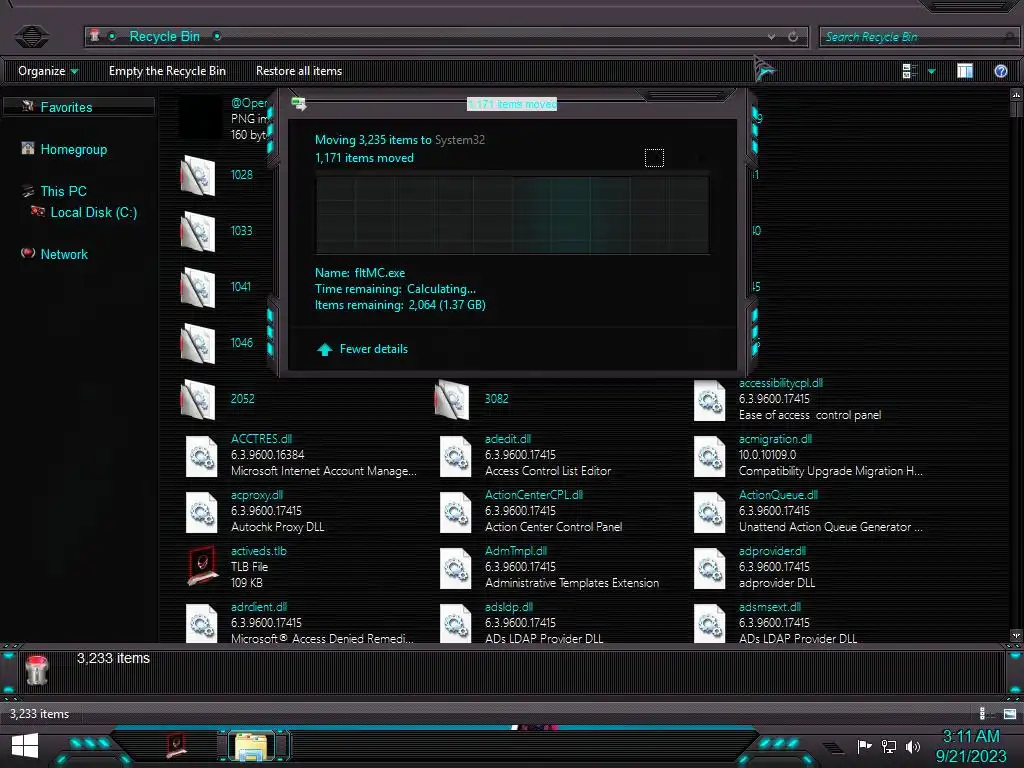
Task: Click the Alienware taskbar app icon
Action: (x=176, y=745)
